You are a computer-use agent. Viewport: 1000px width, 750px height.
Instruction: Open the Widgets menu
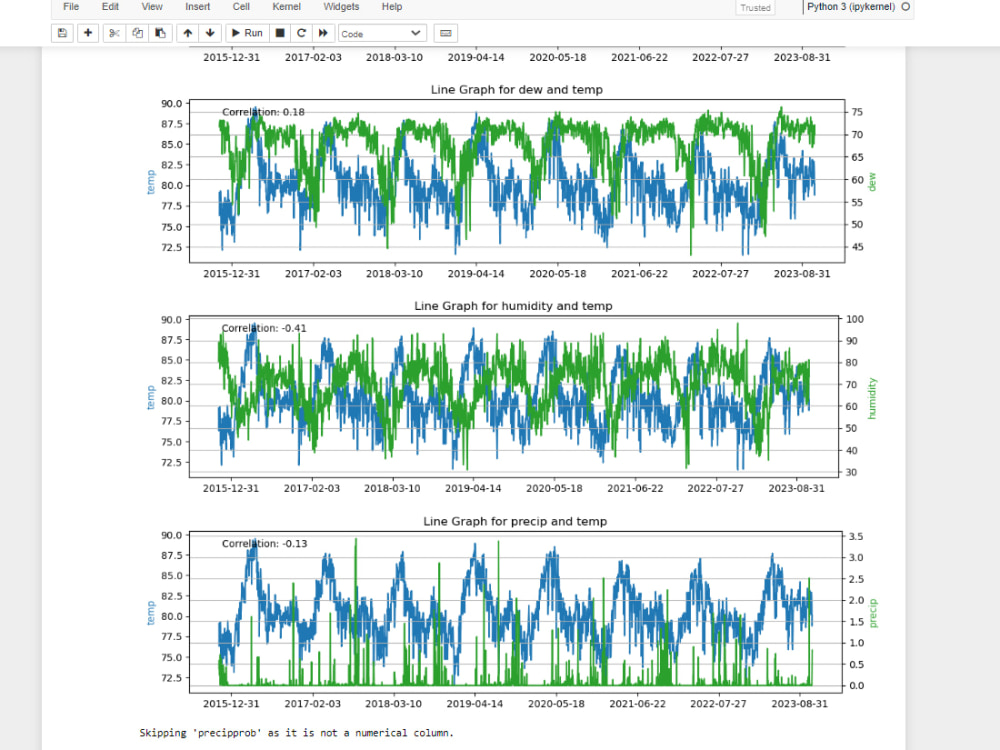[341, 7]
